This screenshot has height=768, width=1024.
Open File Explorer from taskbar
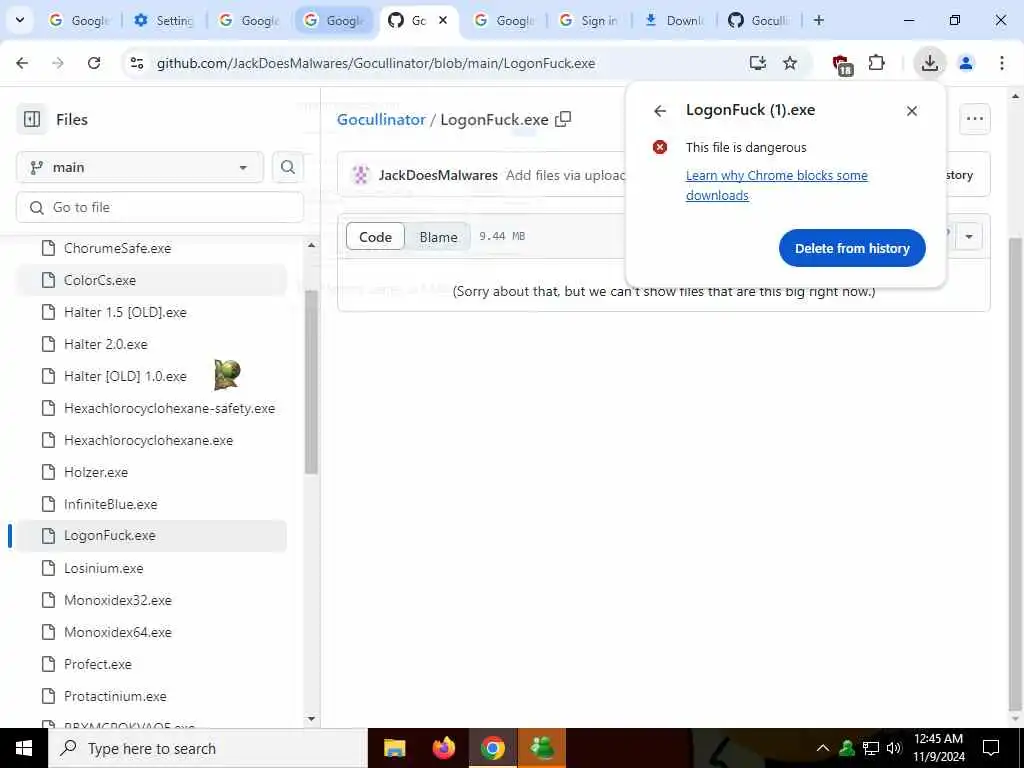(x=394, y=748)
